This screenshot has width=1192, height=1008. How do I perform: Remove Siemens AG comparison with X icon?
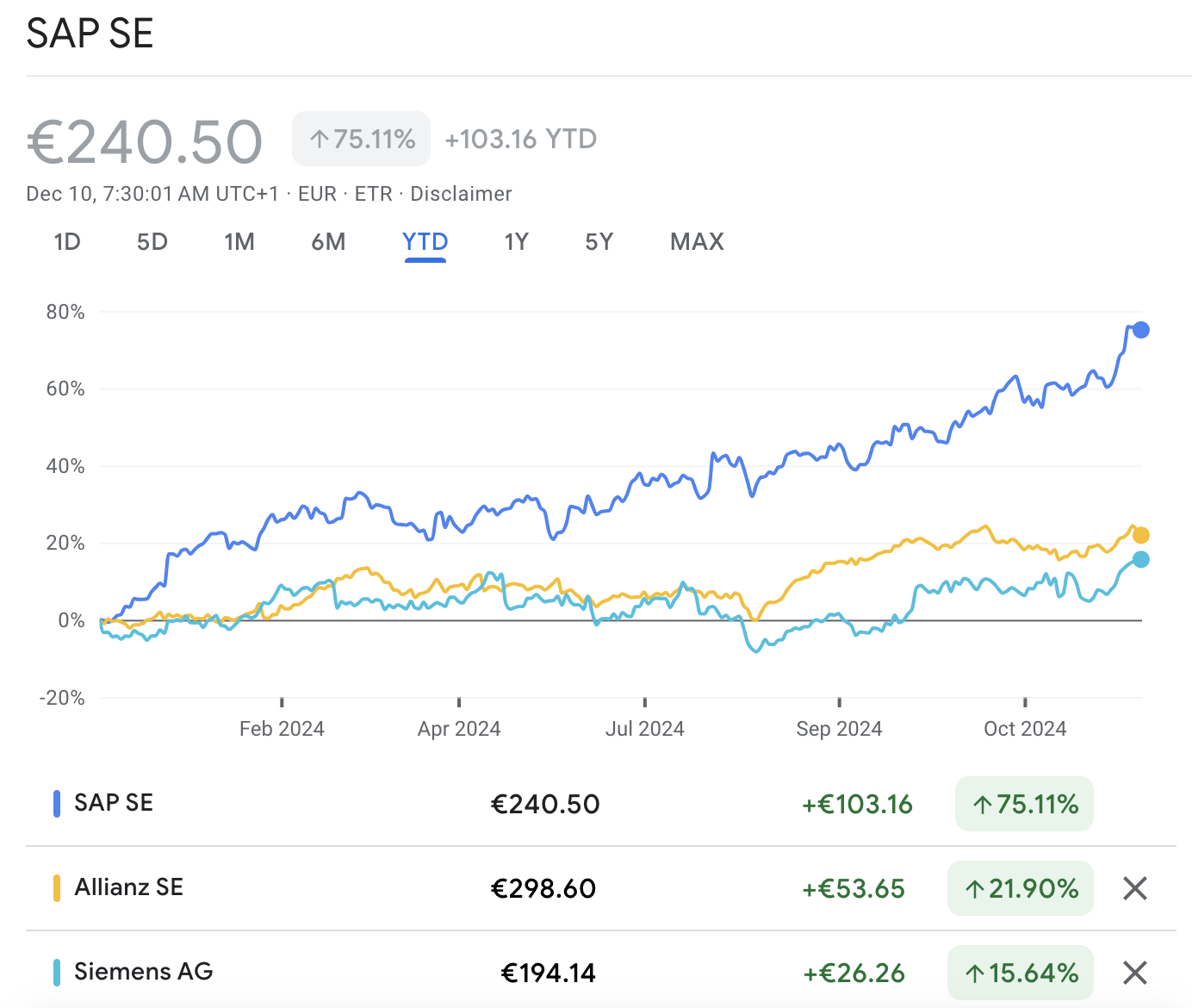pyautogui.click(x=1135, y=973)
